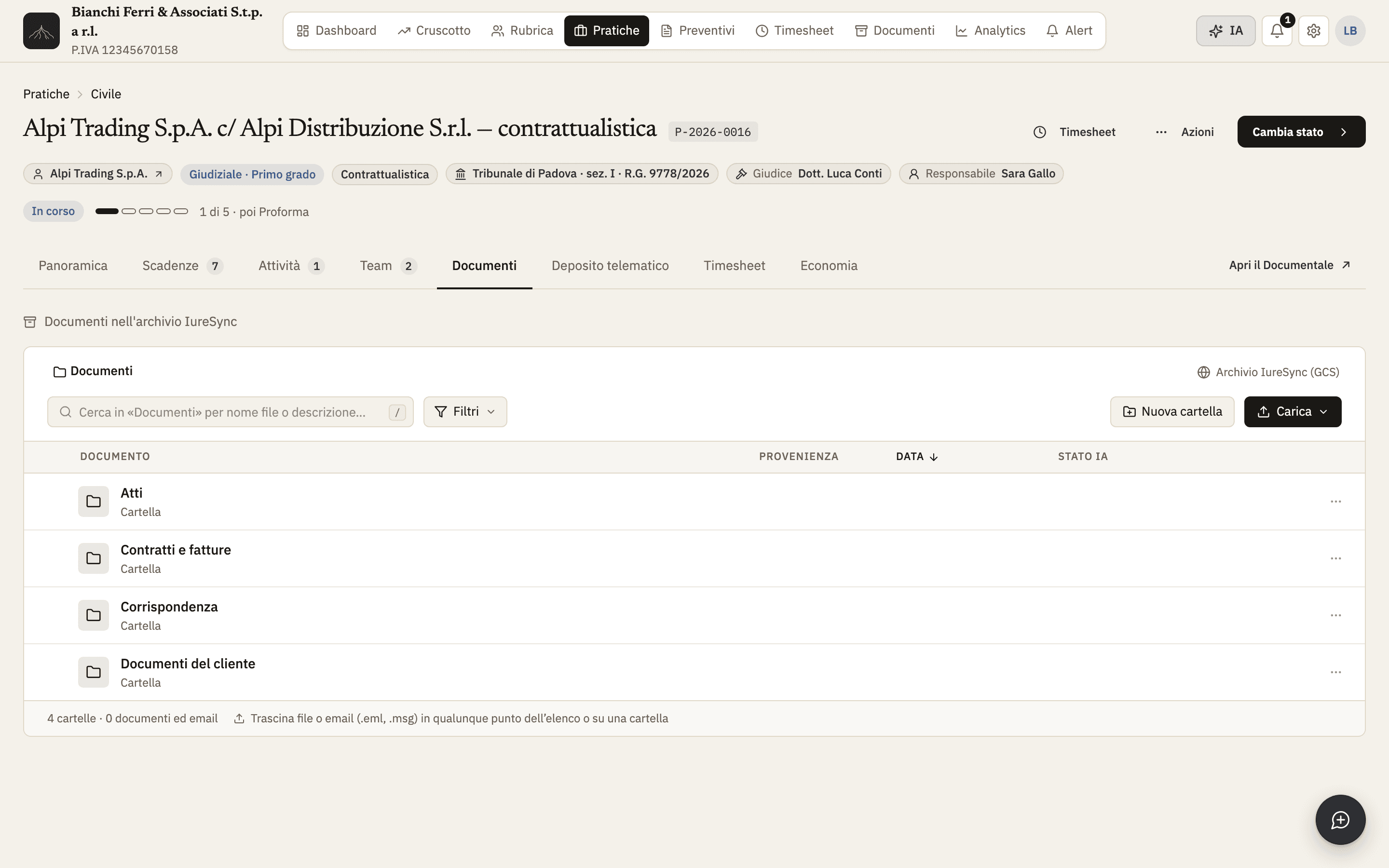Open the Atti folder icon
The height and width of the screenshot is (868, 1389).
94,502
